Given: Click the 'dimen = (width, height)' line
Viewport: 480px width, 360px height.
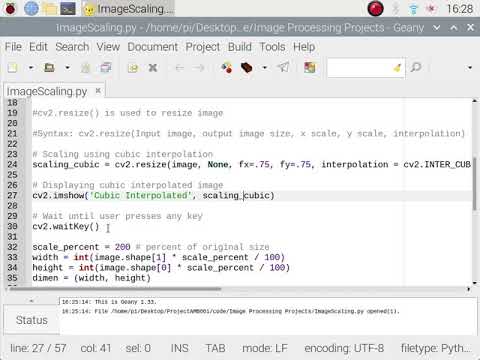Looking at the screenshot, I should click(x=91, y=278).
